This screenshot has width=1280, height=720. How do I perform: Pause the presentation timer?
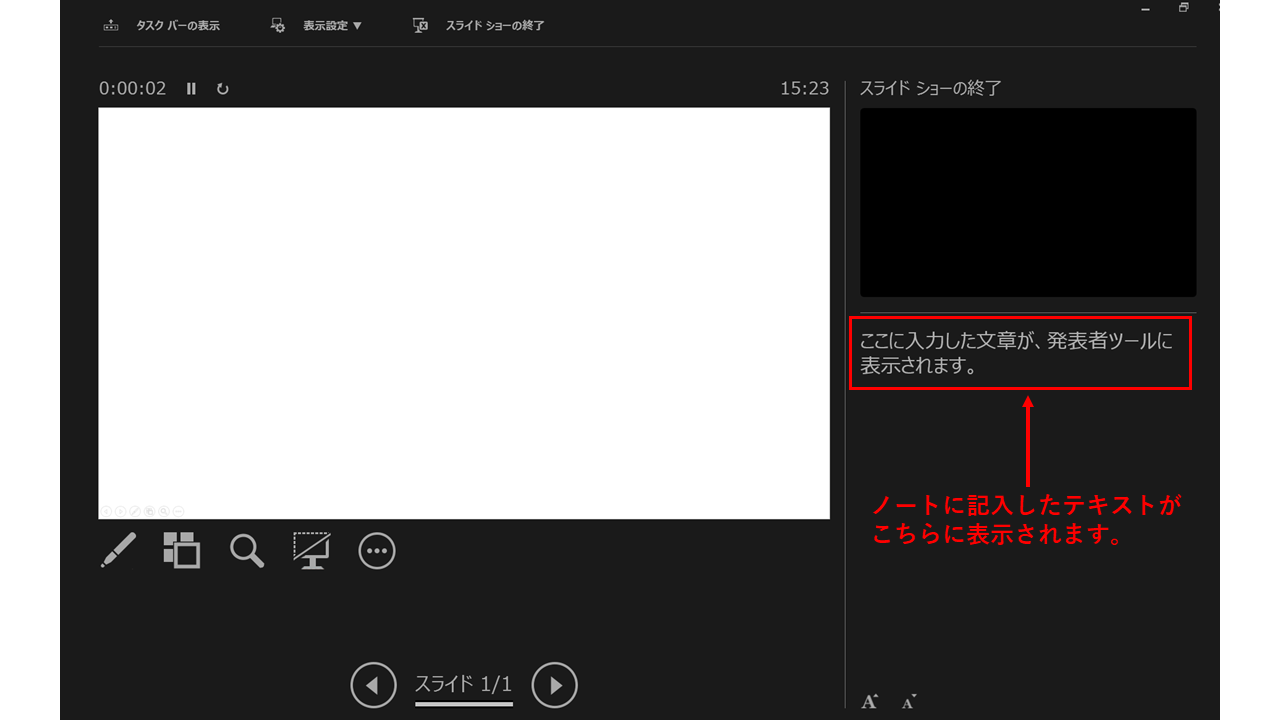point(191,89)
